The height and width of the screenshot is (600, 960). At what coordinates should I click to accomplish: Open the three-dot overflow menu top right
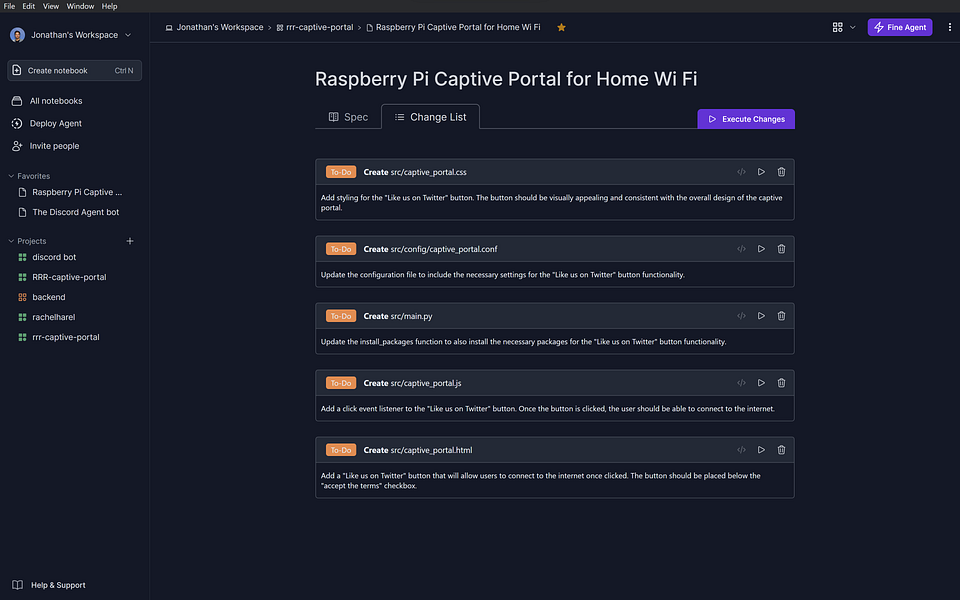click(949, 27)
